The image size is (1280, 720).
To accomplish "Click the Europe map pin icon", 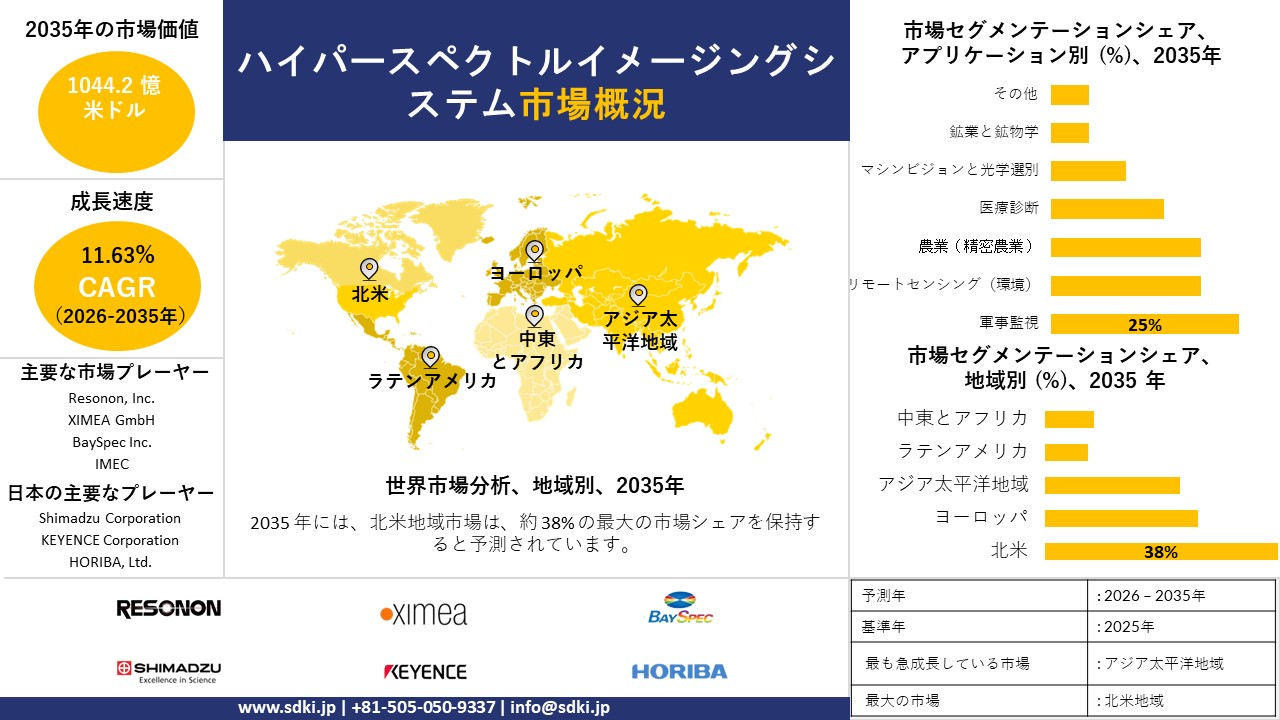I will pyautogui.click(x=534, y=250).
